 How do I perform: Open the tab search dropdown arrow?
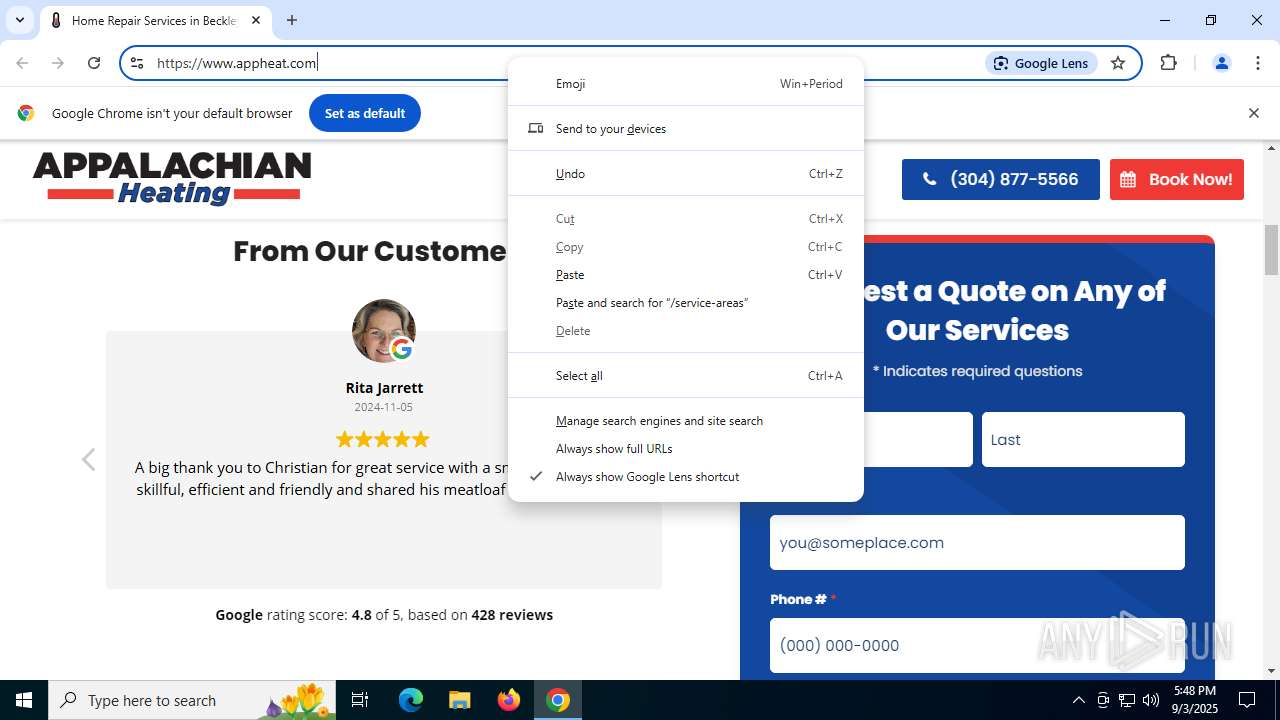[19, 20]
